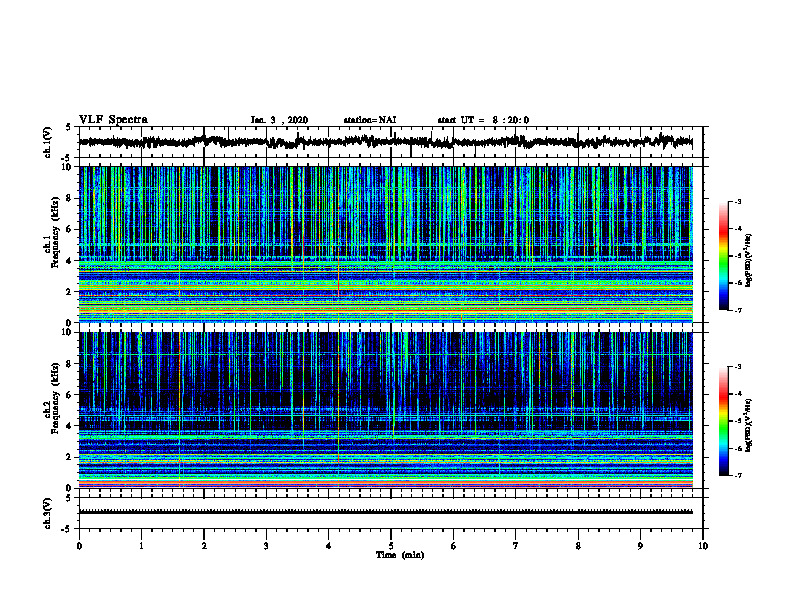Click the "6" kHz tick on ch.1 frequency axis
792x612 pixels.
pos(69,229)
